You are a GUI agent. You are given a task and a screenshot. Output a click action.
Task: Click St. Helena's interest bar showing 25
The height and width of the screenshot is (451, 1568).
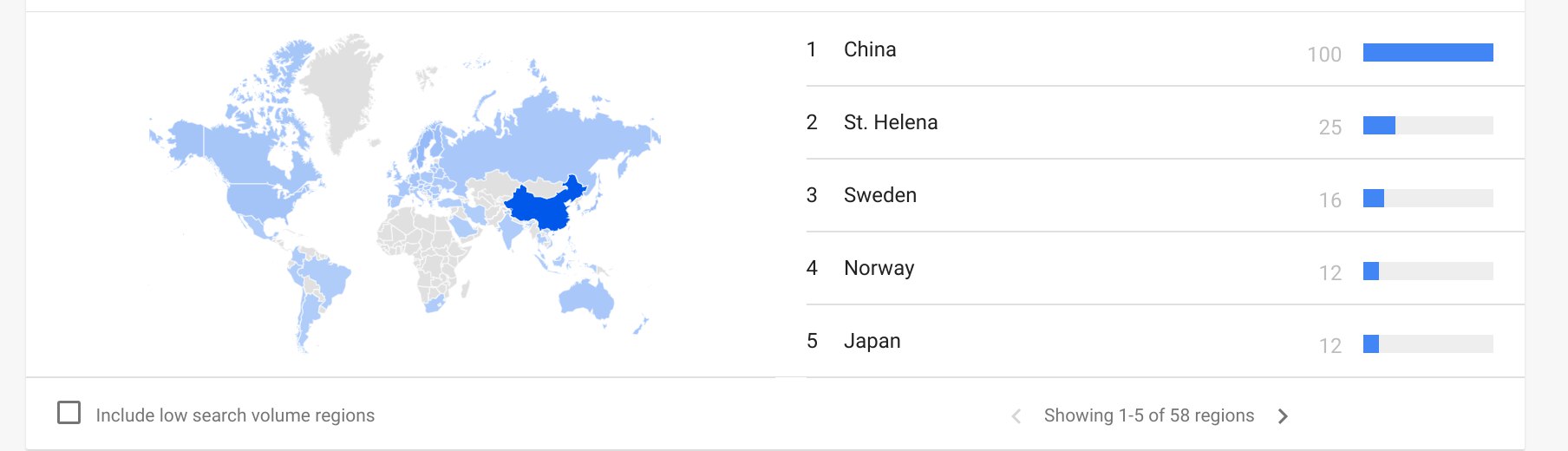click(1428, 126)
